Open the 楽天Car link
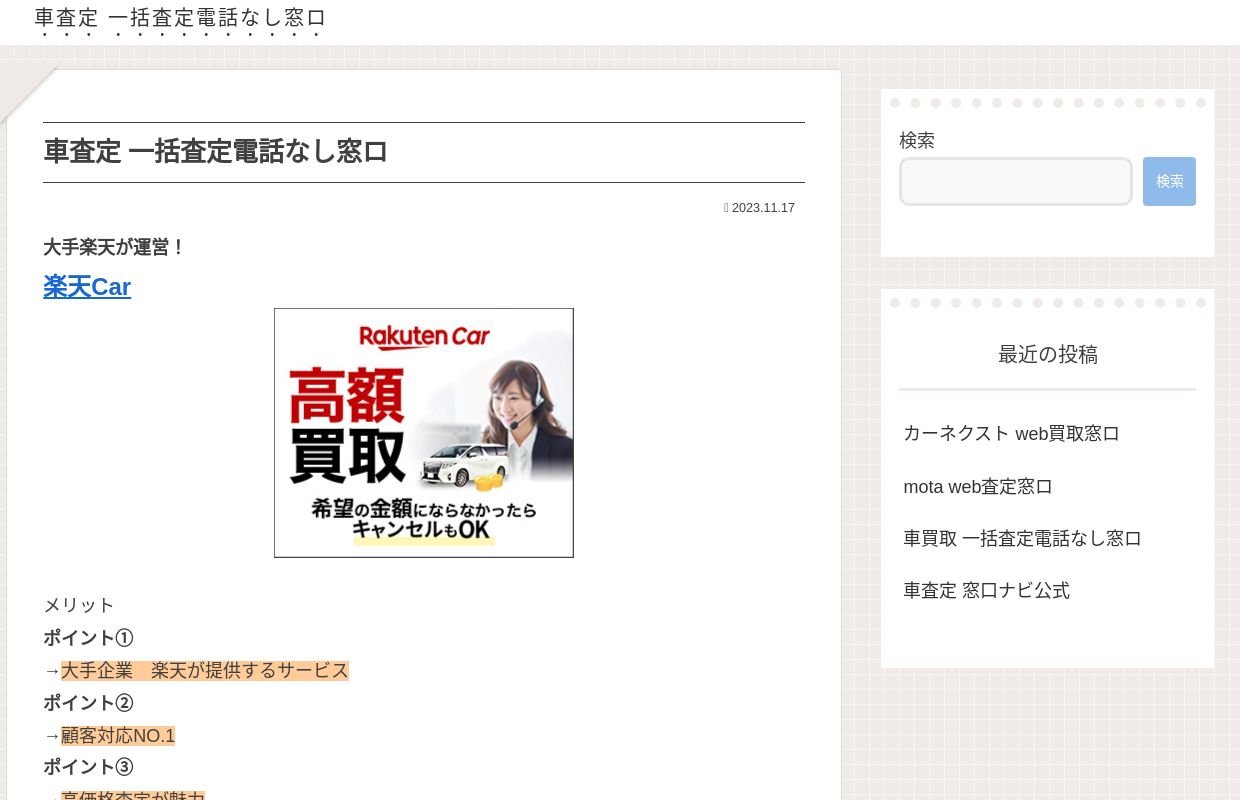Screen dimensions: 1240x800 (x=87, y=287)
